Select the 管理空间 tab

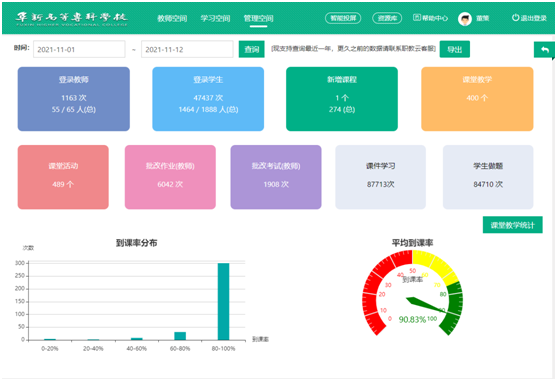(x=258, y=18)
